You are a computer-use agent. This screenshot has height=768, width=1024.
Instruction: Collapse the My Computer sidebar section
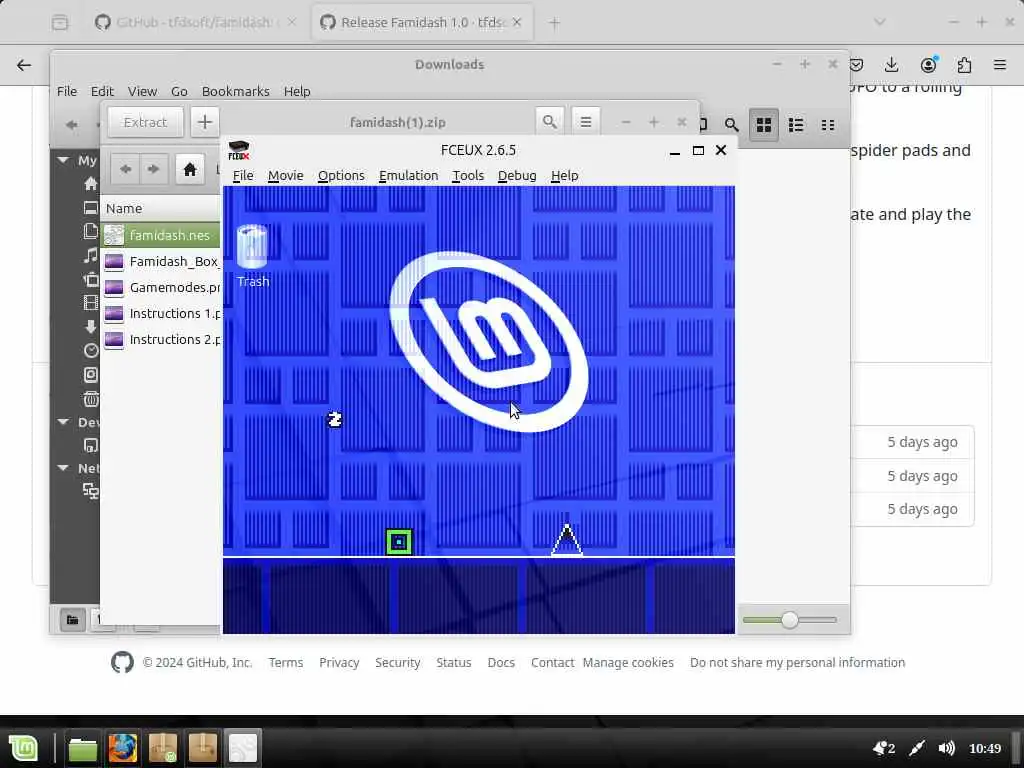(63, 160)
